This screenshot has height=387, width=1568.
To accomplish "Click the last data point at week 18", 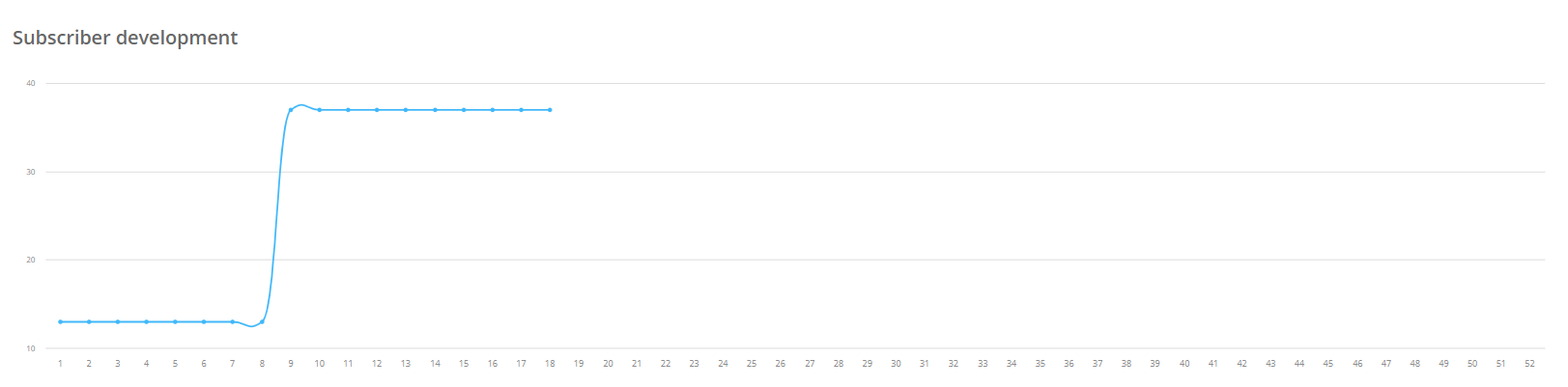I will coord(550,110).
